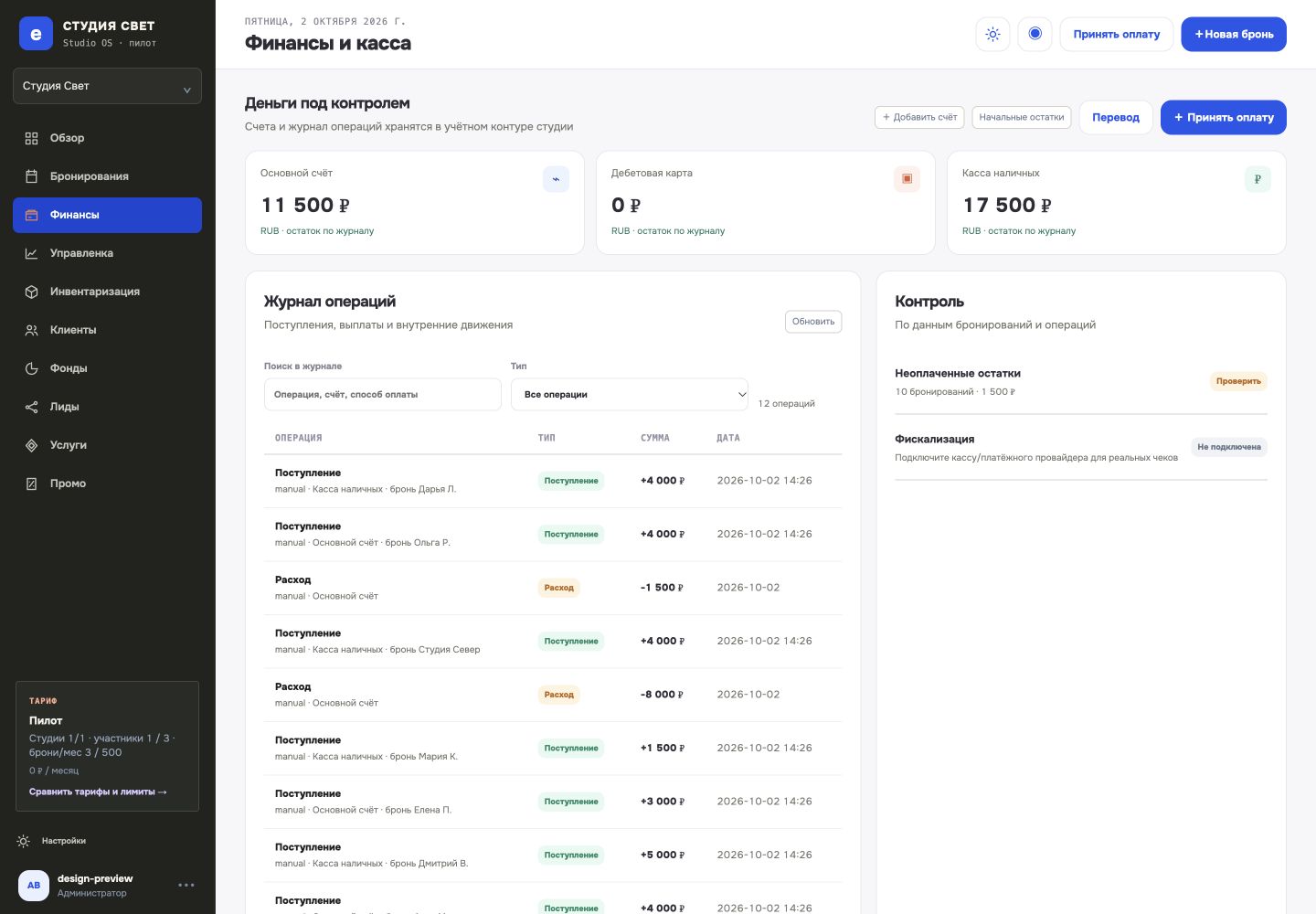Click the Услуги diamond icon
Screen dimensions: 1316x914
coord(31,445)
